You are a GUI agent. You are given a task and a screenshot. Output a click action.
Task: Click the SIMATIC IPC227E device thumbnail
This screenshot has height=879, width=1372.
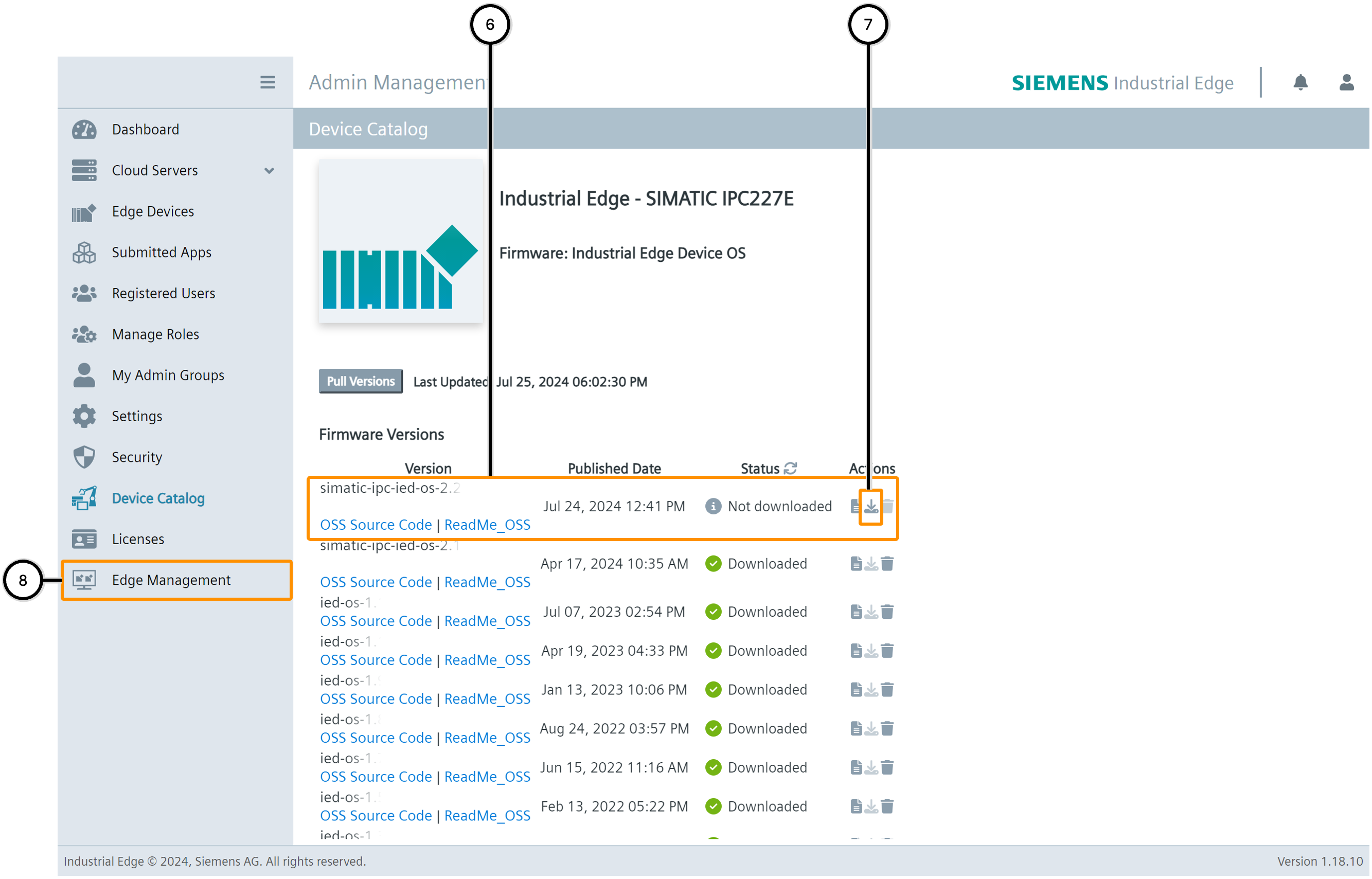coord(400,241)
